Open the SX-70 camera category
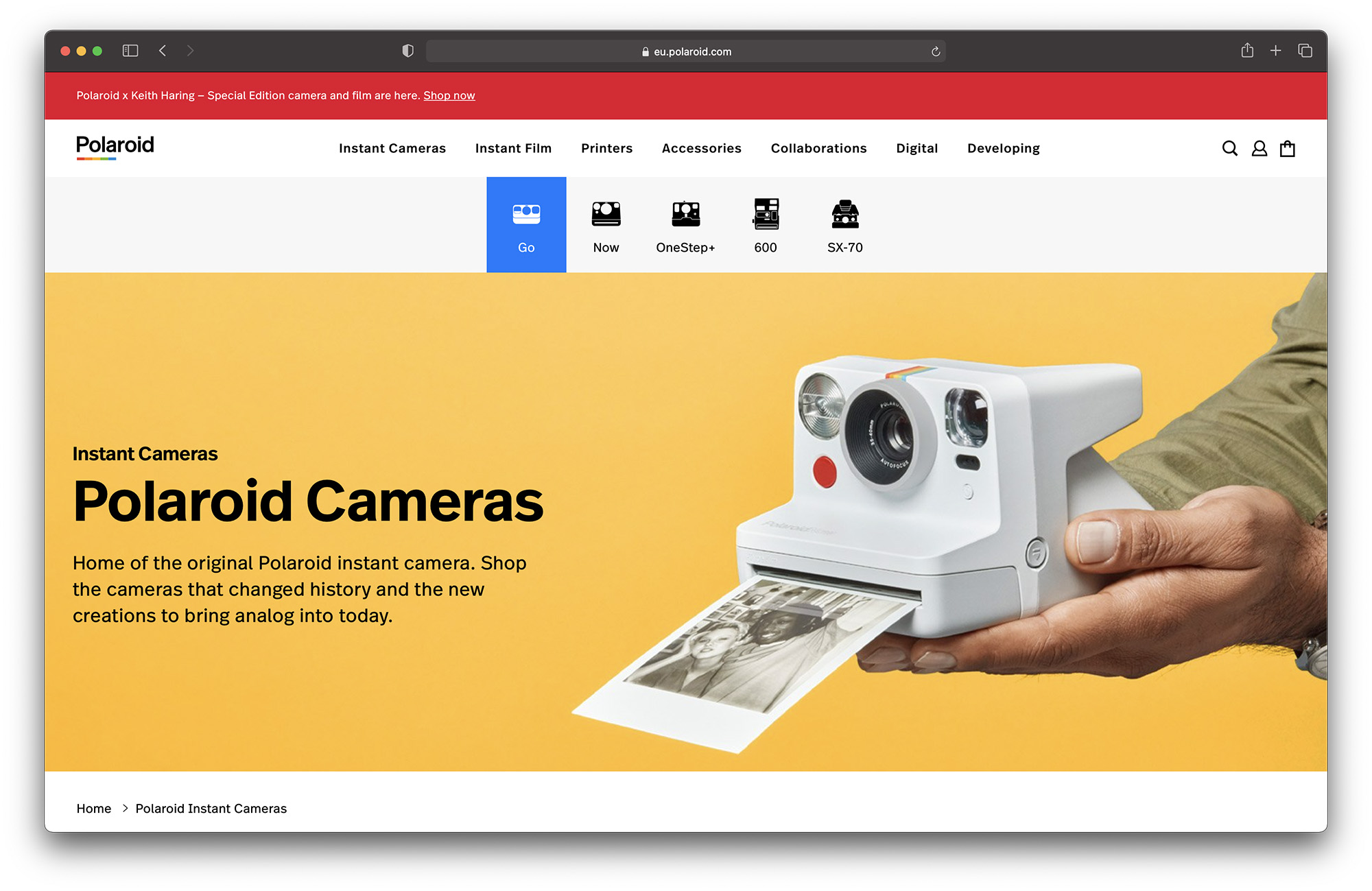Image resolution: width=1372 pixels, height=891 pixels. pos(844,225)
